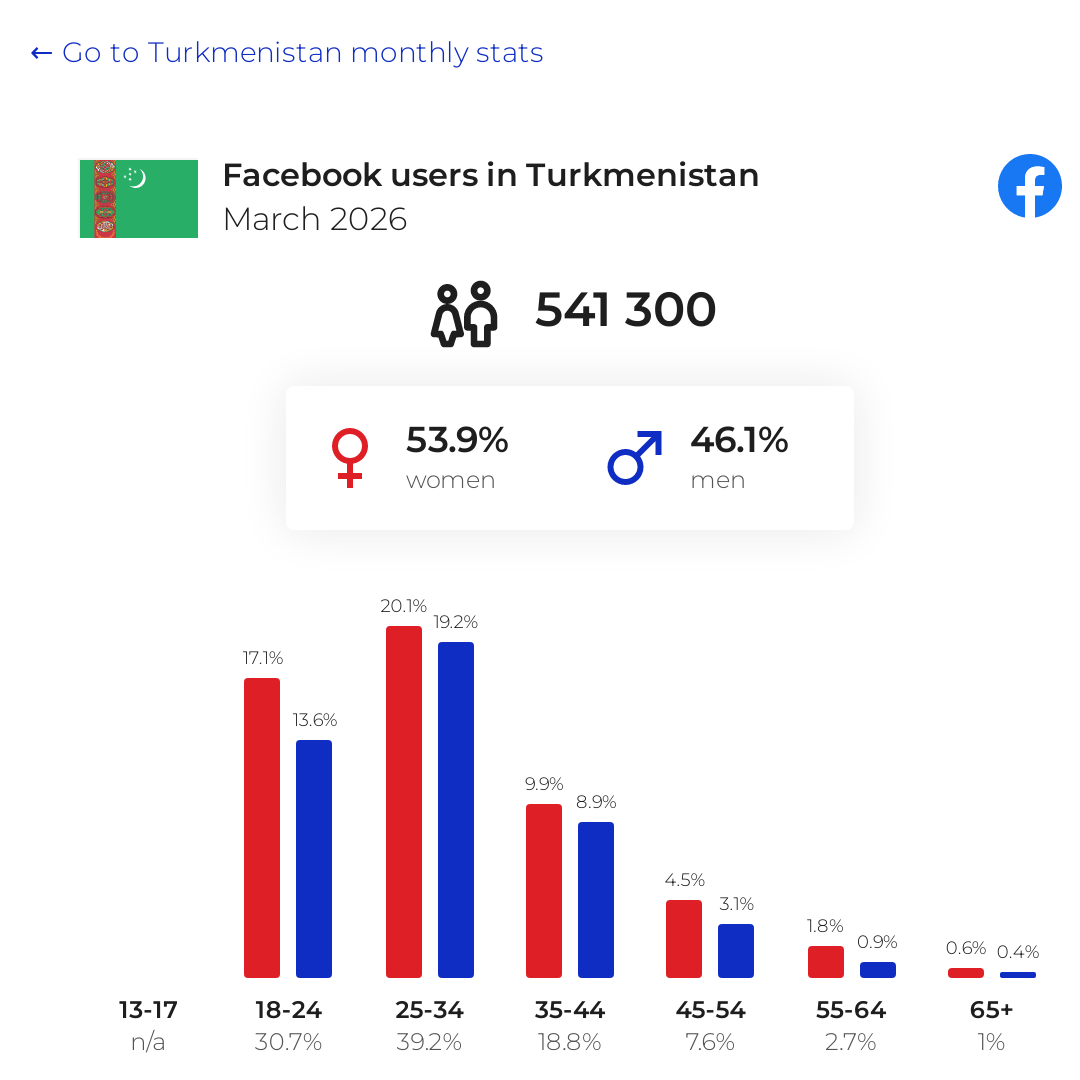Click the 13-17 age group label

[x=148, y=1010]
